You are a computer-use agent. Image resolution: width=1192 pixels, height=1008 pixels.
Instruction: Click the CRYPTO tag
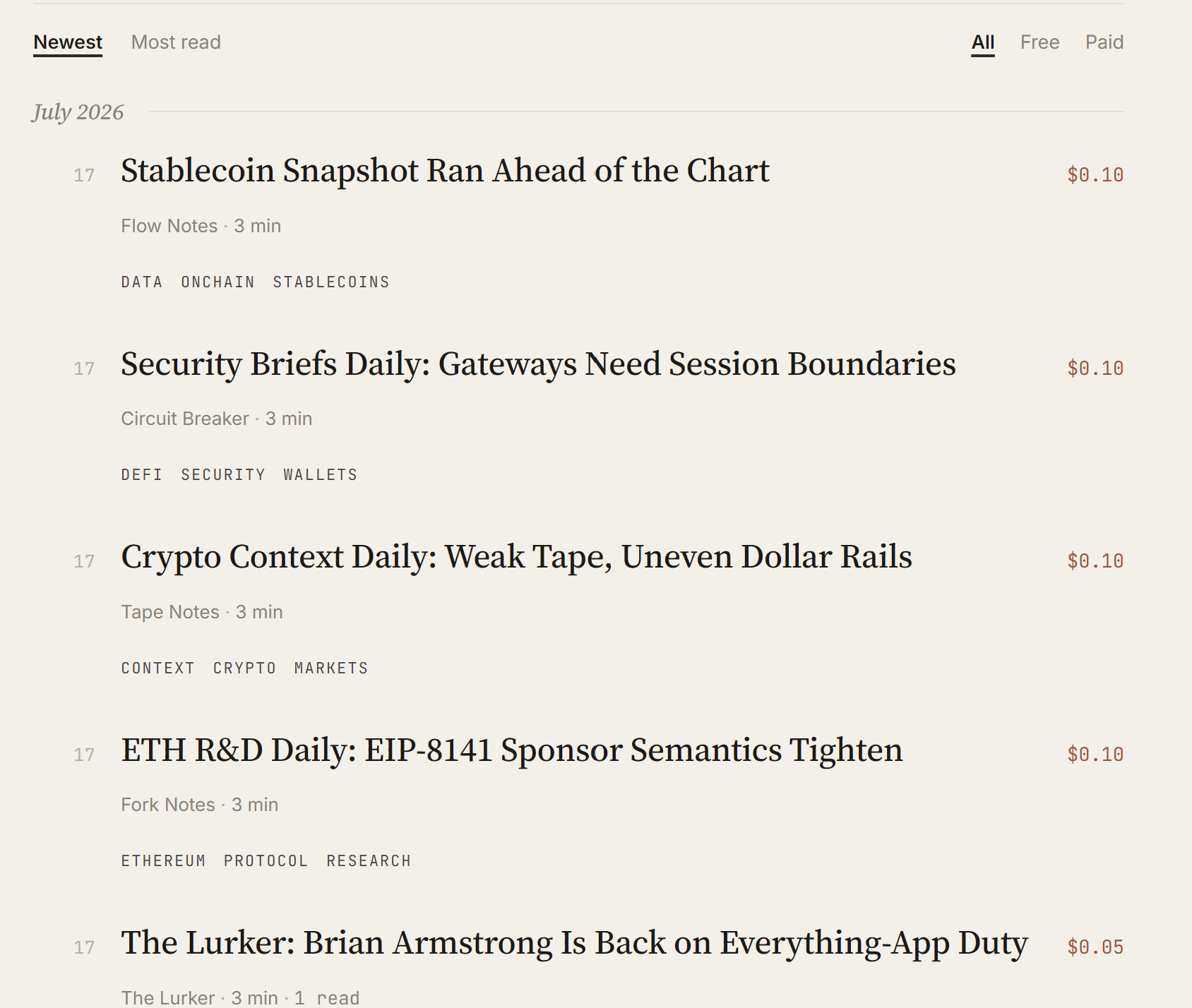(245, 668)
